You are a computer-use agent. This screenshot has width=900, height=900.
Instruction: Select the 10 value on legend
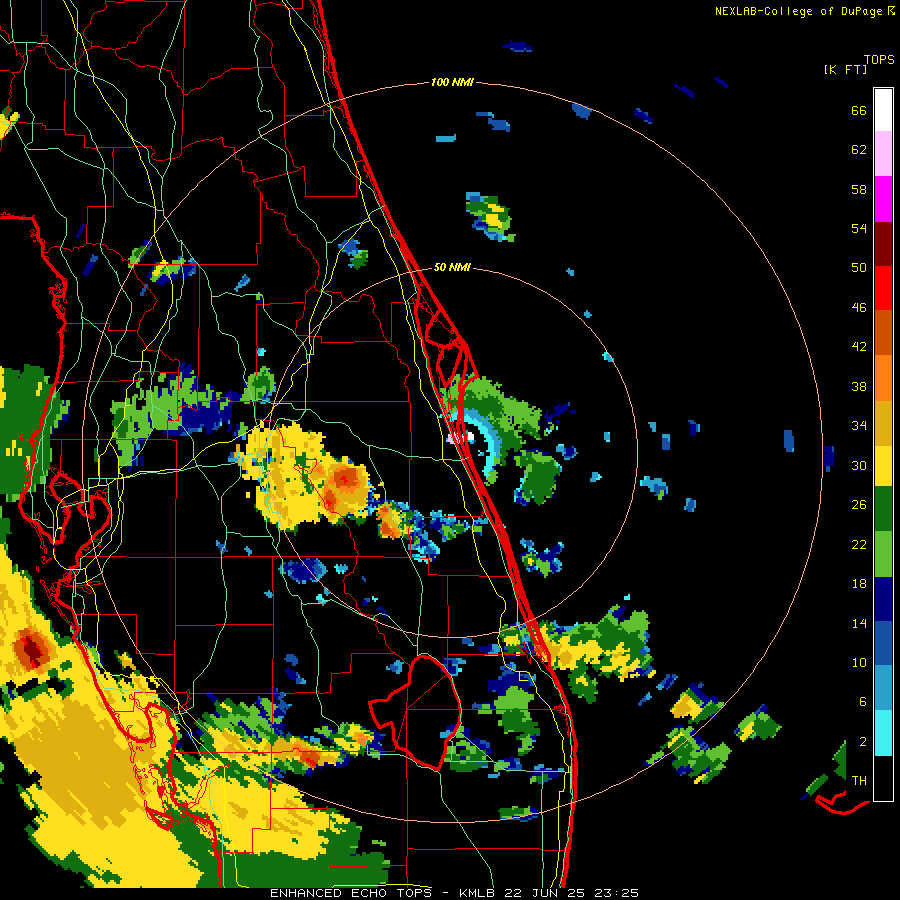pos(859,663)
